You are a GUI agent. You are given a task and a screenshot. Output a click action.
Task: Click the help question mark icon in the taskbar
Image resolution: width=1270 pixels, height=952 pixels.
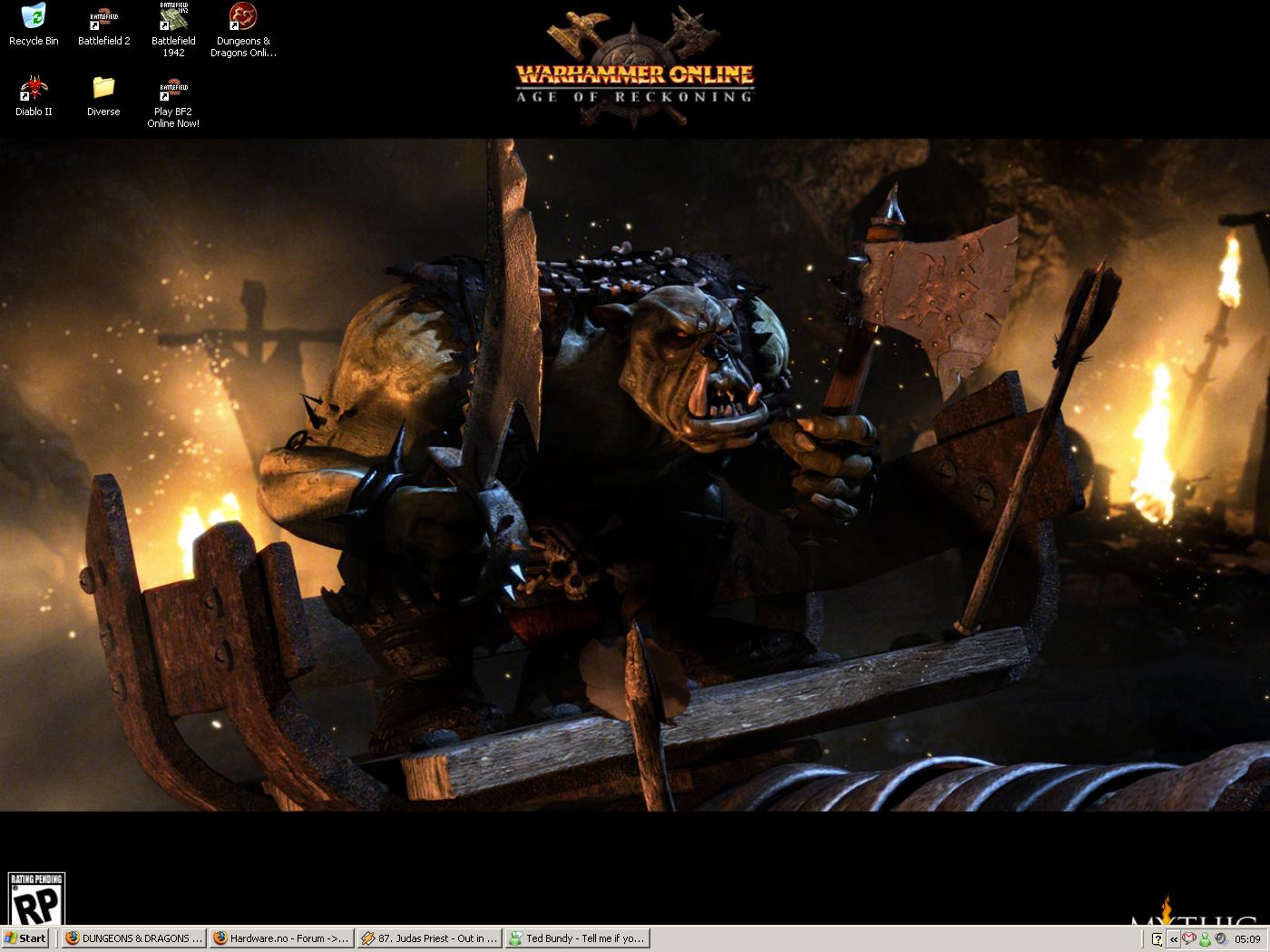pos(1157,939)
